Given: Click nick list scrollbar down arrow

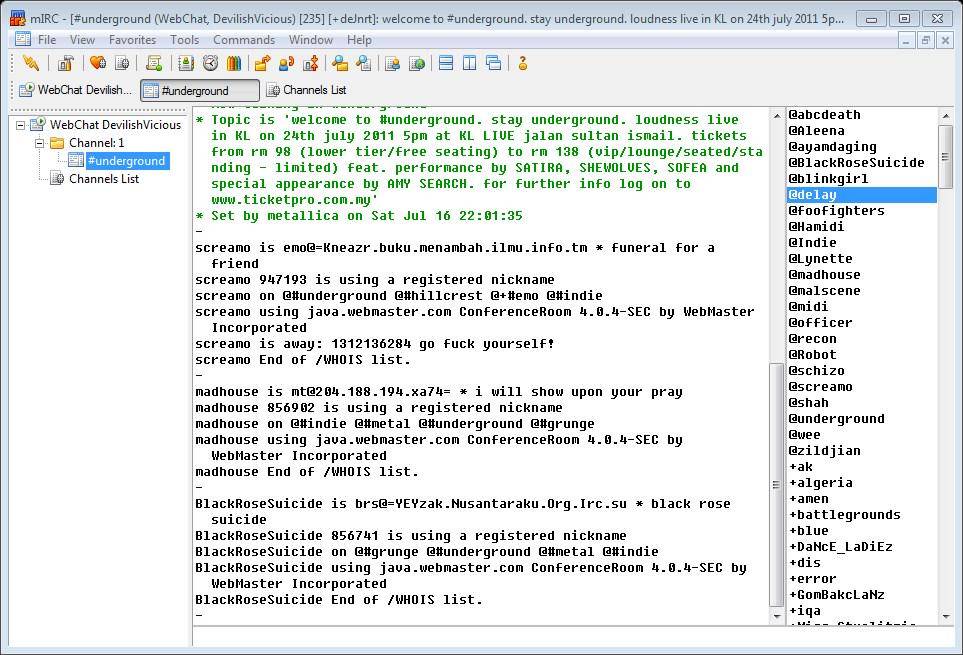Looking at the screenshot, I should point(946,616).
